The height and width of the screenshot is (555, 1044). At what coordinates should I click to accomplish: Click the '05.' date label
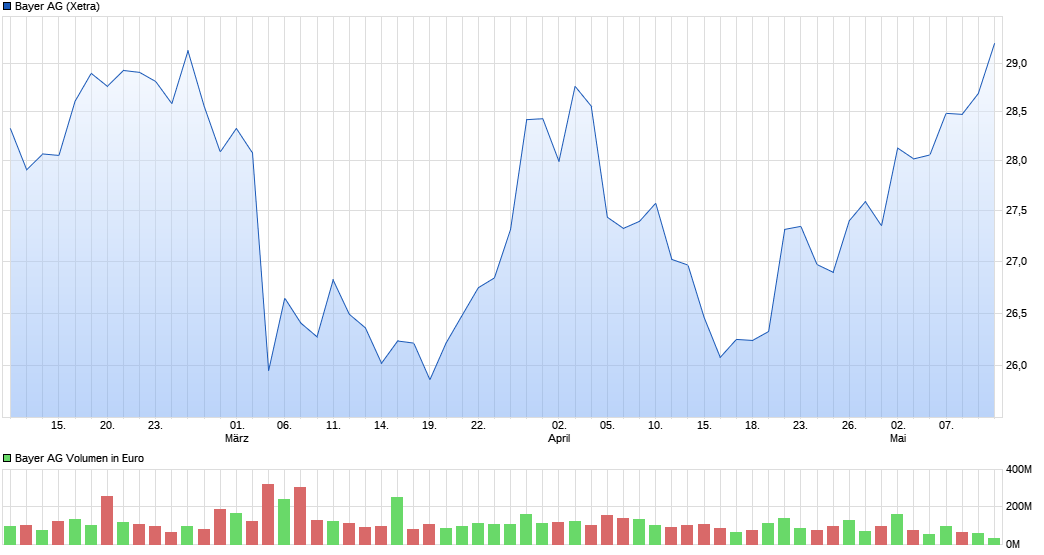[607, 425]
